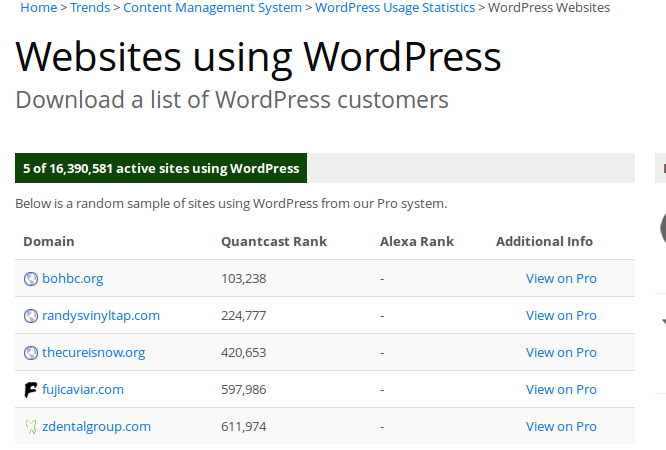
Task: Open the randysvinyltap.com domain link
Action: click(x=101, y=316)
